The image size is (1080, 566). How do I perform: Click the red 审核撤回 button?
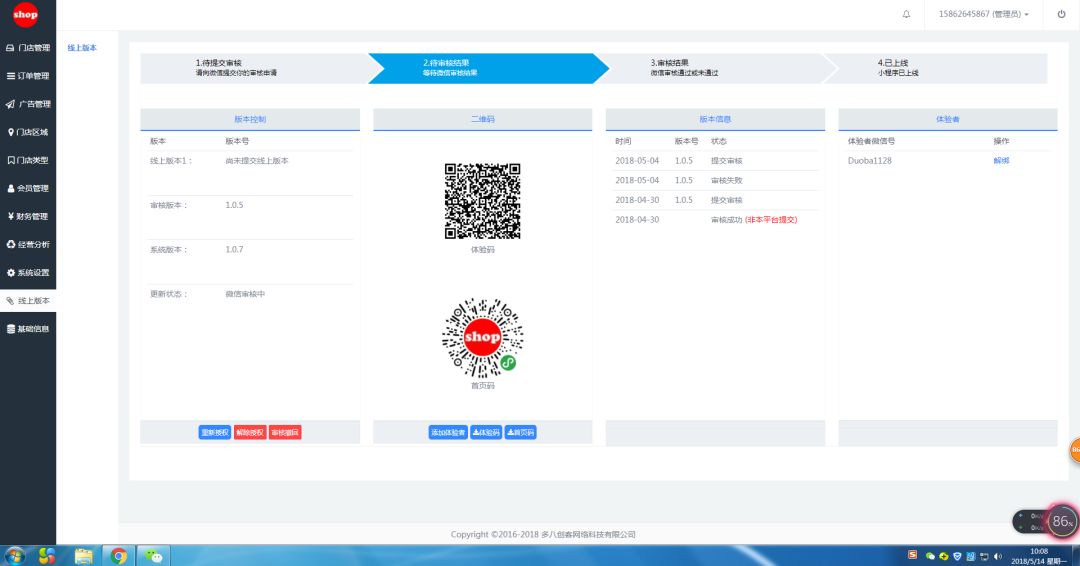[x=284, y=432]
